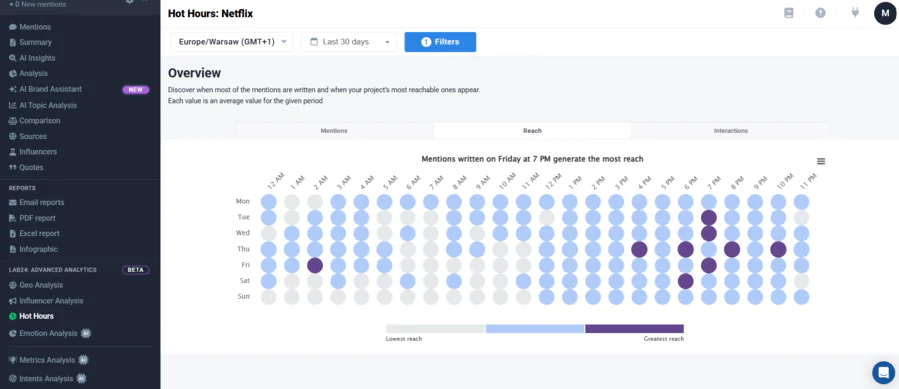
Task: Click the Email reports envelope icon
Action: coord(13,203)
